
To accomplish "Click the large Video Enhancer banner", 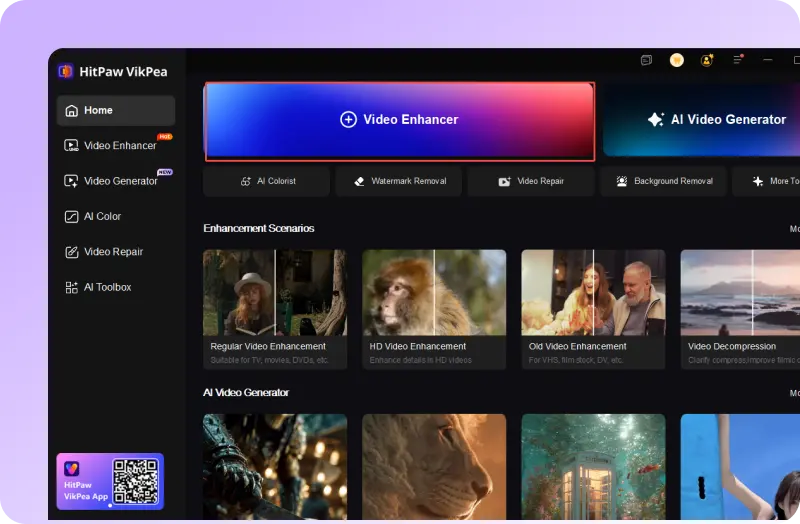I will click(399, 121).
